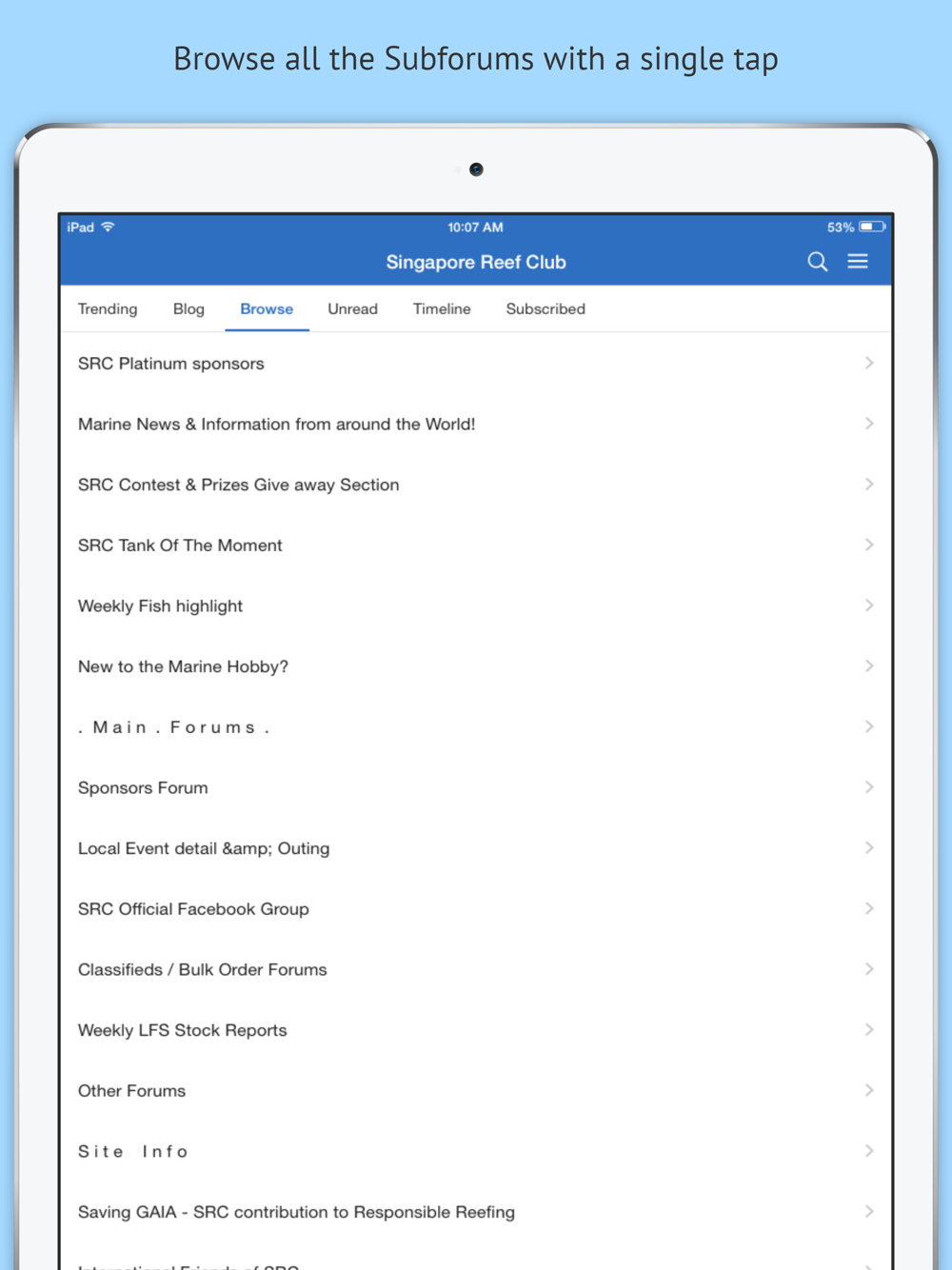Image resolution: width=952 pixels, height=1270 pixels.
Task: Expand chevron for Saving GAIA row
Action: tap(869, 1212)
